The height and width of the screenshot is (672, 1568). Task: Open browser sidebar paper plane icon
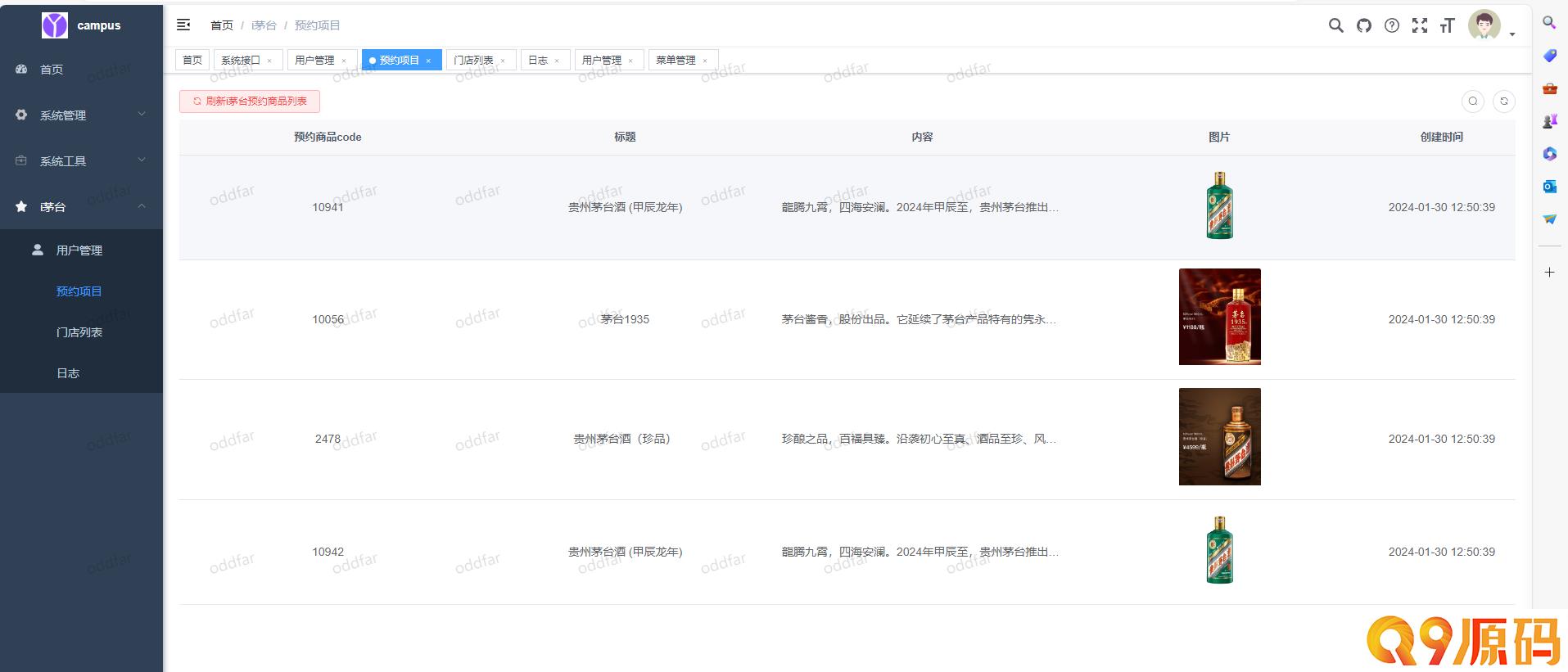[1549, 219]
